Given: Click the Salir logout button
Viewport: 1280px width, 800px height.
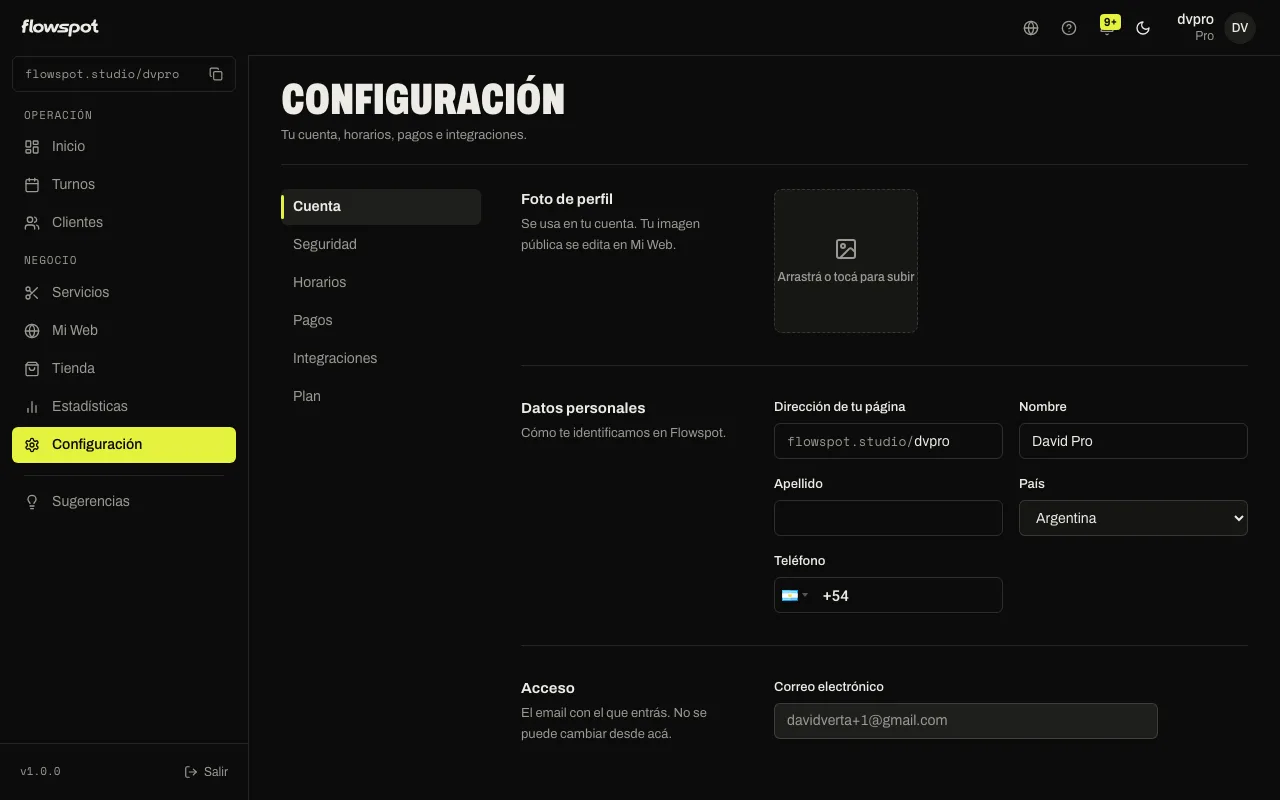Looking at the screenshot, I should point(206,772).
